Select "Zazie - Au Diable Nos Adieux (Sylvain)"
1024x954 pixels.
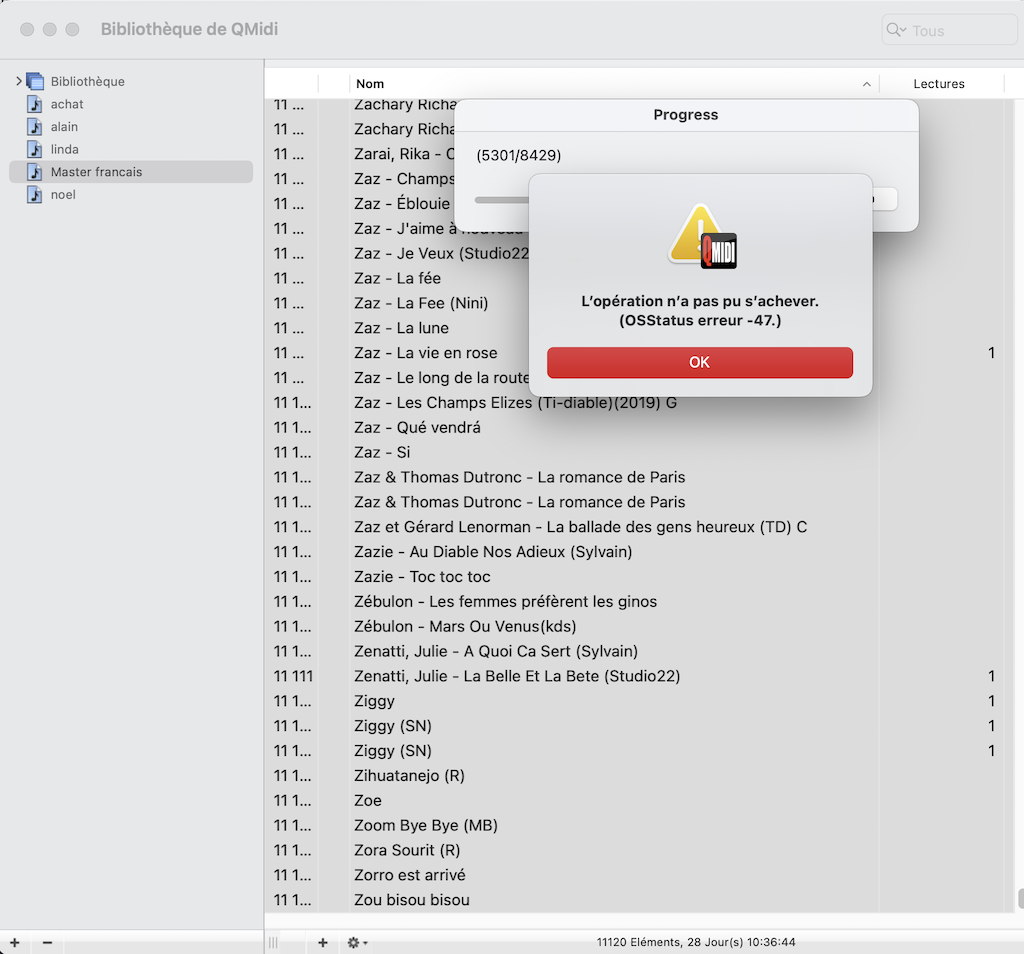pos(493,552)
